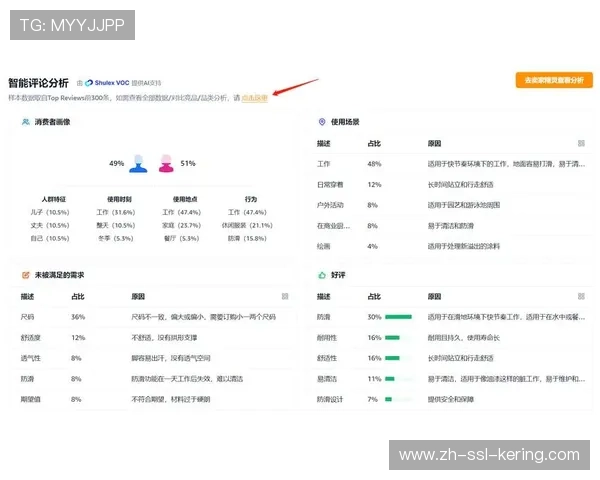The image size is (600, 480).
Task: Click the 51% female percentage
Action: click(188, 163)
